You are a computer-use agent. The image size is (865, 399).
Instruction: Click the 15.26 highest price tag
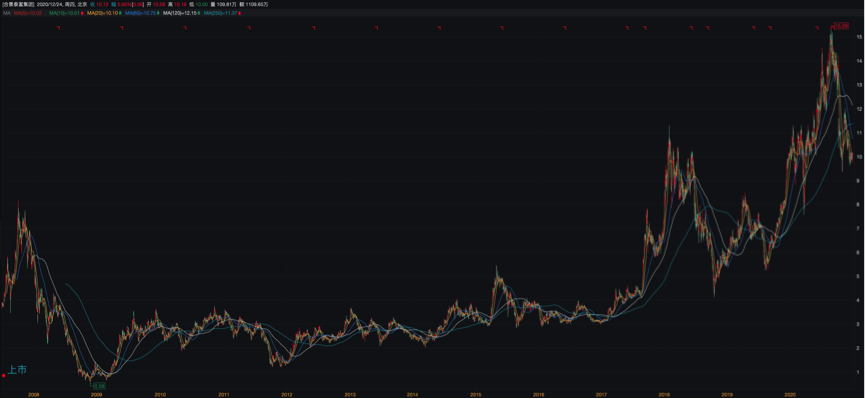click(x=840, y=26)
